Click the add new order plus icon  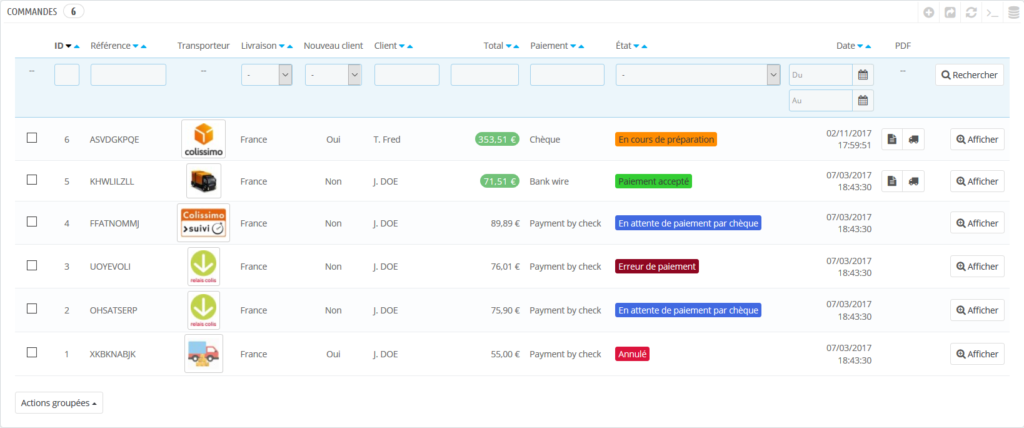[x=929, y=13]
